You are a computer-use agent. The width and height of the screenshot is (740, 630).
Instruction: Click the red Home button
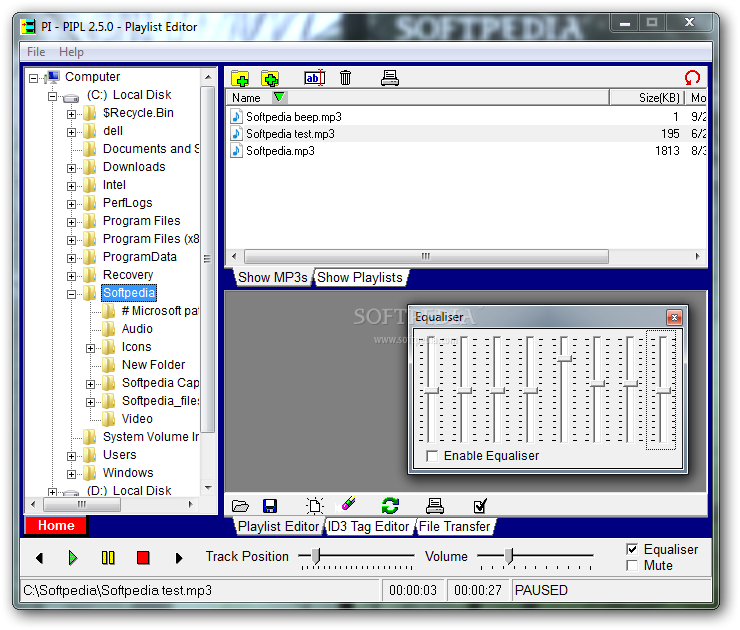pyautogui.click(x=56, y=526)
